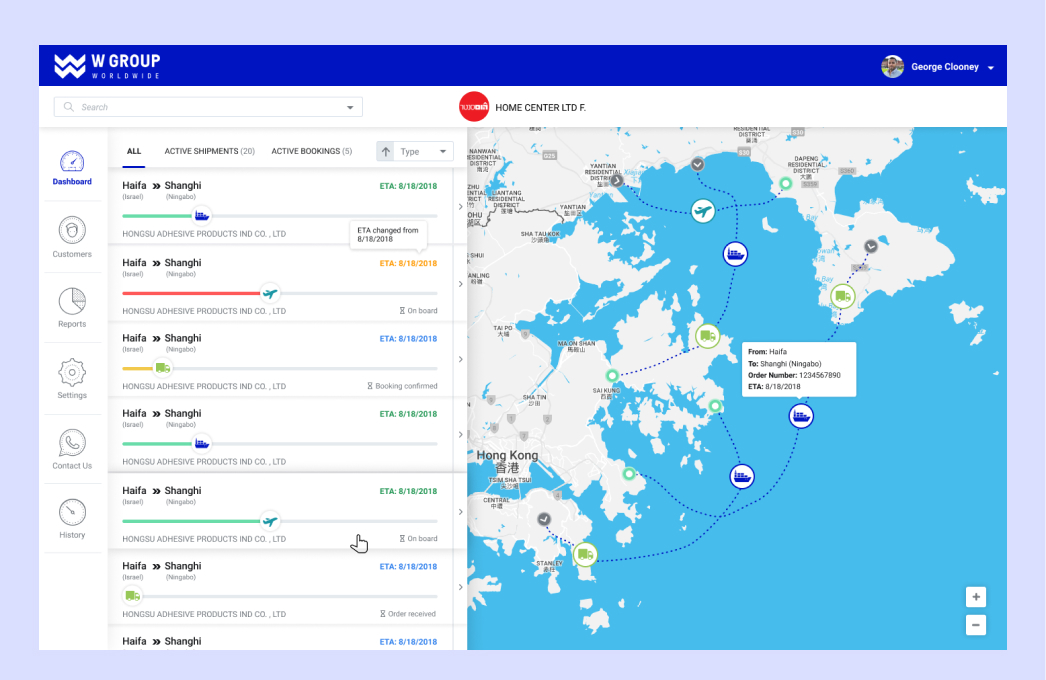This screenshot has width=1046, height=680.
Task: Open the History clock icon
Action: click(72, 513)
